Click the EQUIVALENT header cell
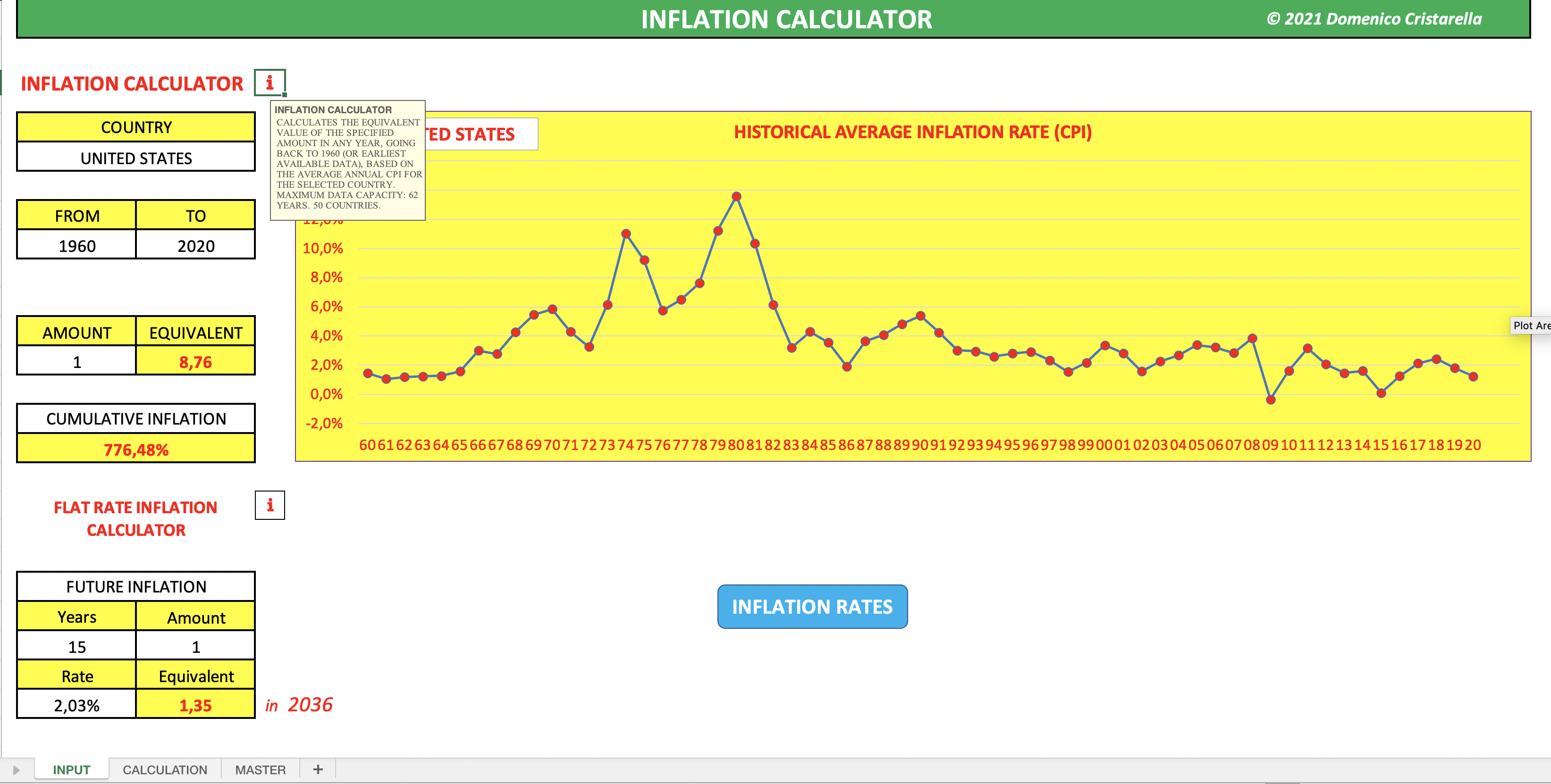This screenshot has height=784, width=1551. click(196, 332)
